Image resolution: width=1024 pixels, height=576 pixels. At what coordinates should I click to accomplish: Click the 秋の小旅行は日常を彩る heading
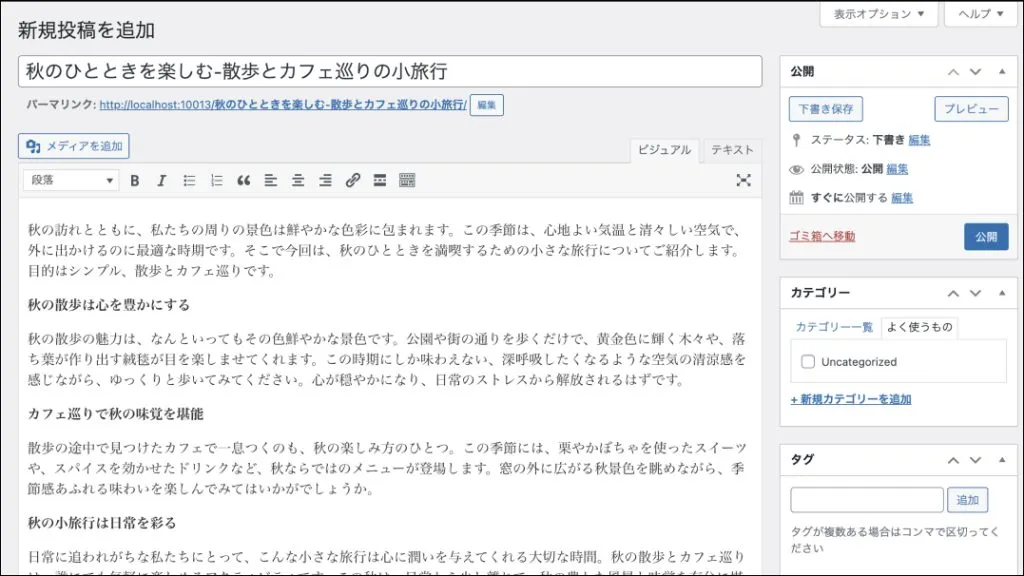coord(102,523)
